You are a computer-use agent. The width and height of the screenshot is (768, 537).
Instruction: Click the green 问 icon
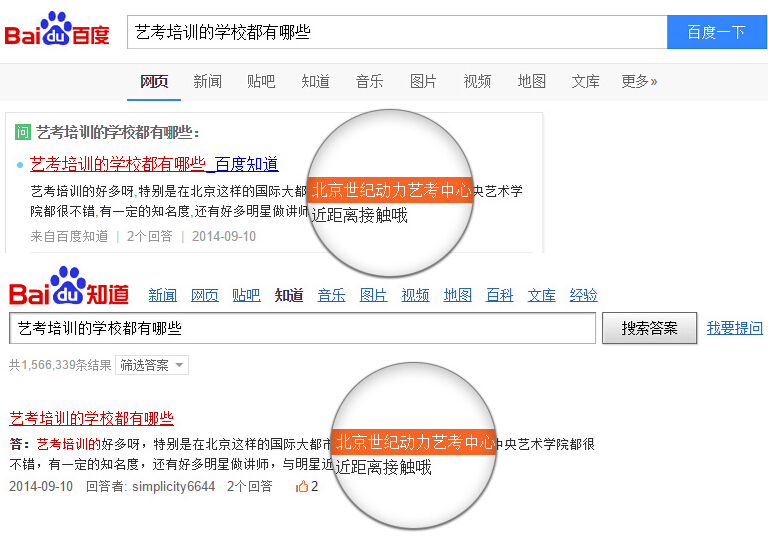pos(23,132)
